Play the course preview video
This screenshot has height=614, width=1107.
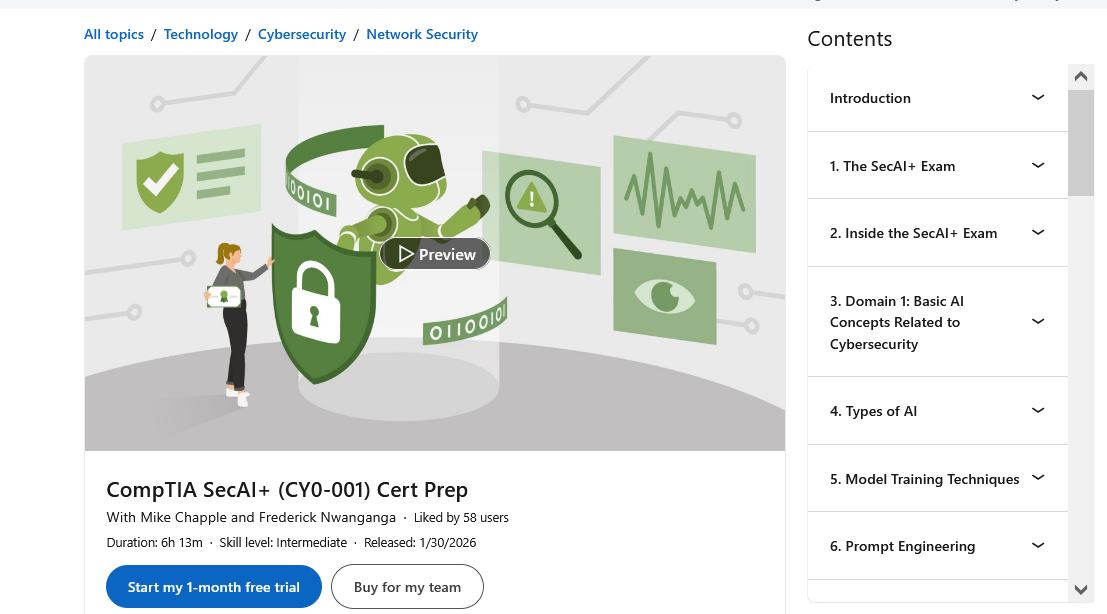coord(435,254)
